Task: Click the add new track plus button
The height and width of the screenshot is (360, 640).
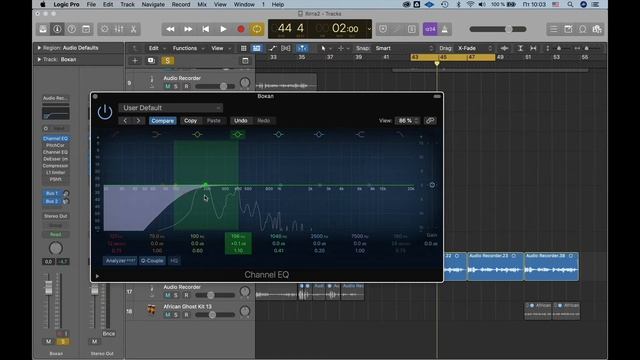Action: 135,61
